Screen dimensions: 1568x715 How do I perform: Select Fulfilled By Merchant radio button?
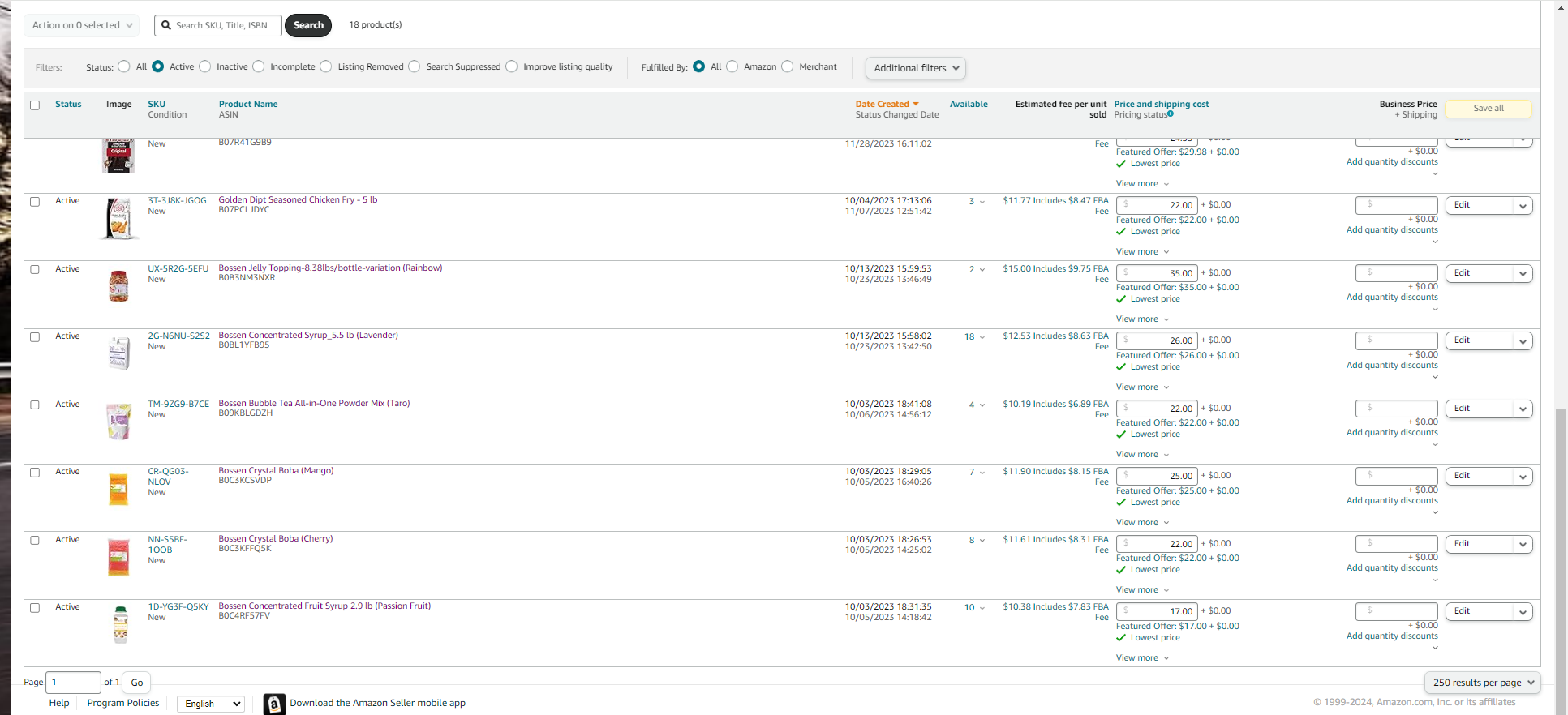click(788, 66)
